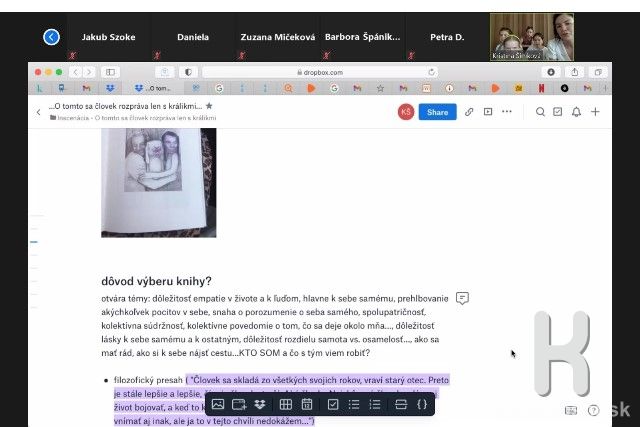Insert image from the formatting toolbar
Viewport: 640px width, 427px height.
(x=217, y=404)
